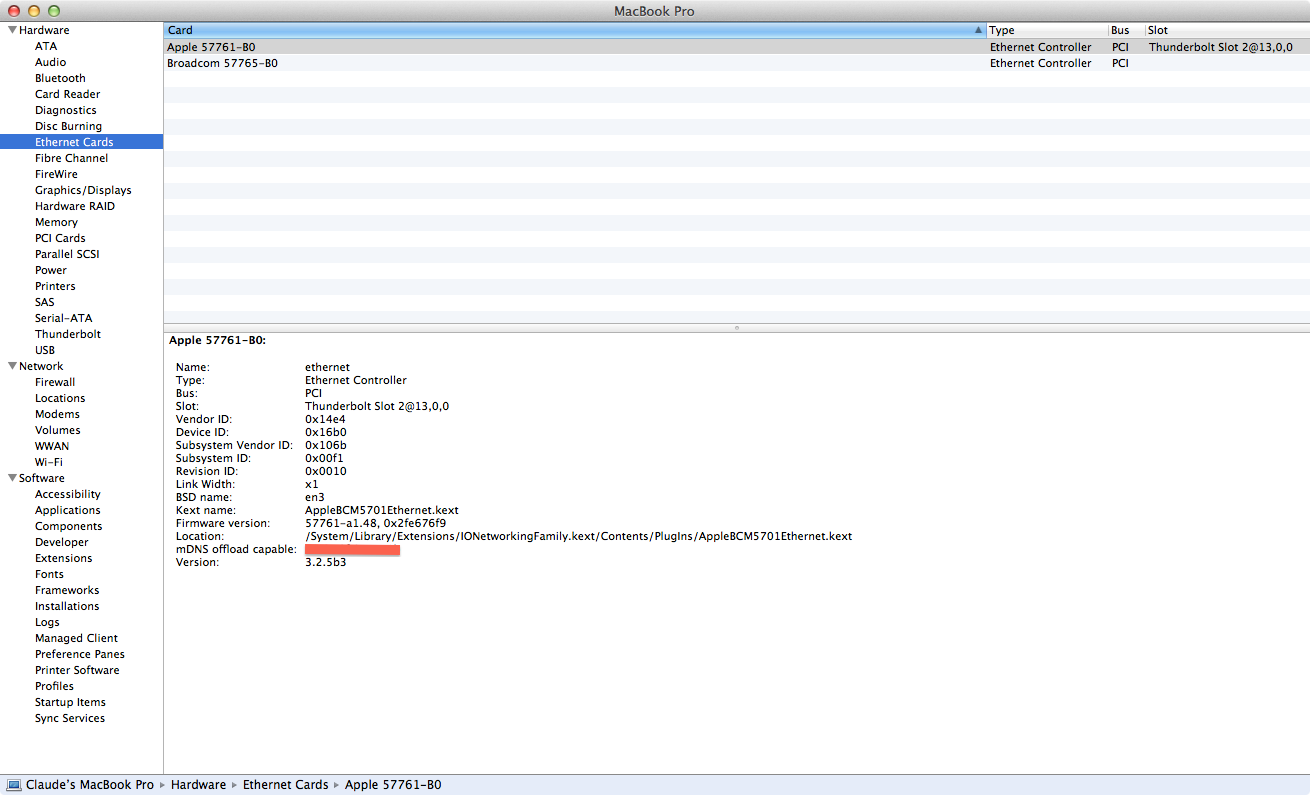Select ATA in the sidebar
The height and width of the screenshot is (795, 1310).
[x=46, y=46]
